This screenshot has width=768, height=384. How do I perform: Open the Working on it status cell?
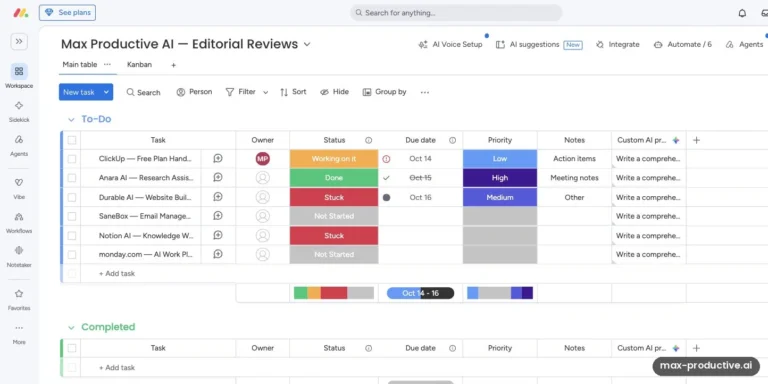pos(334,159)
